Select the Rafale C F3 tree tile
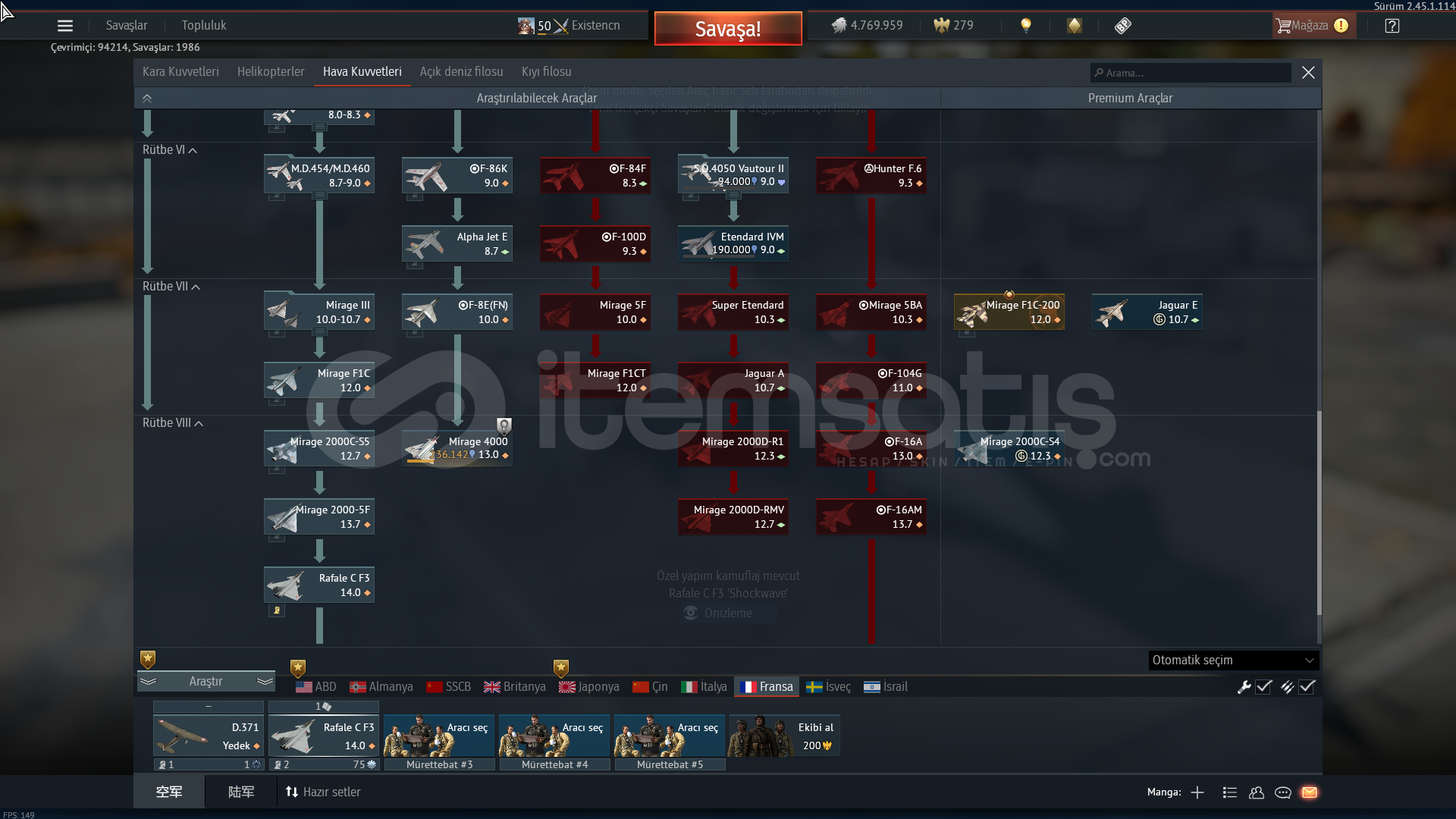Viewport: 1456px width, 819px height. [319, 585]
